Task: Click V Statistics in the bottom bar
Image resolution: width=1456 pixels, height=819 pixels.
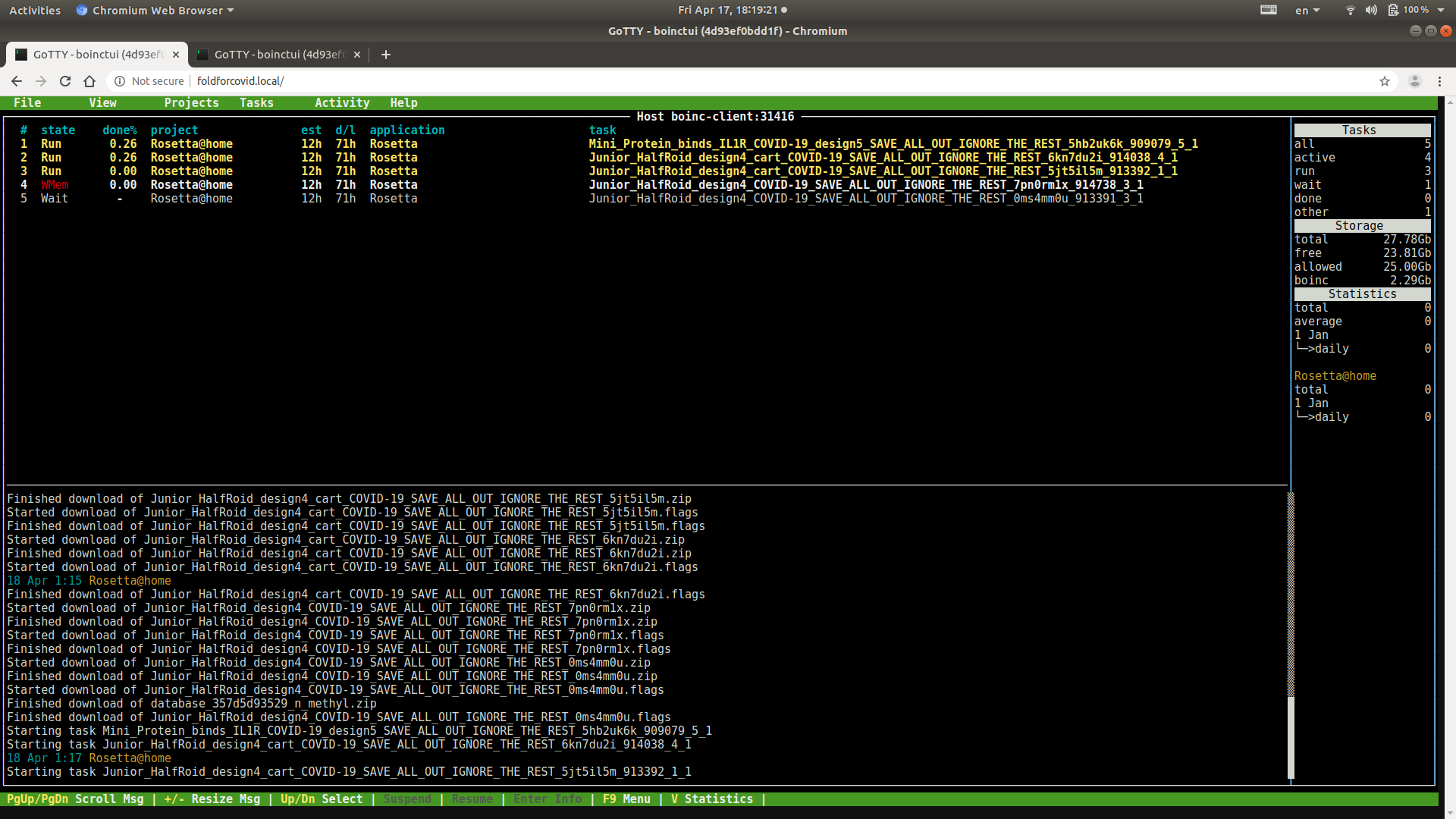Action: click(711, 799)
